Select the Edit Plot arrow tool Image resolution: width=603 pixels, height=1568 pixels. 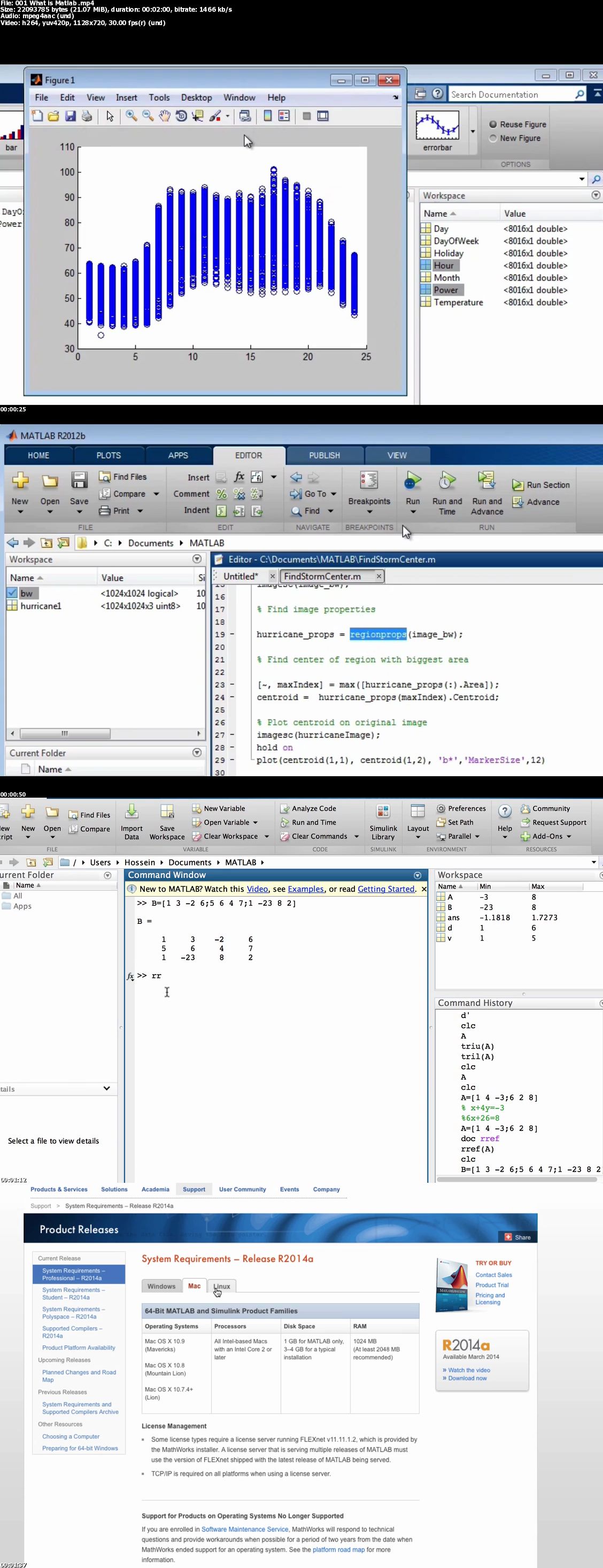[x=110, y=116]
